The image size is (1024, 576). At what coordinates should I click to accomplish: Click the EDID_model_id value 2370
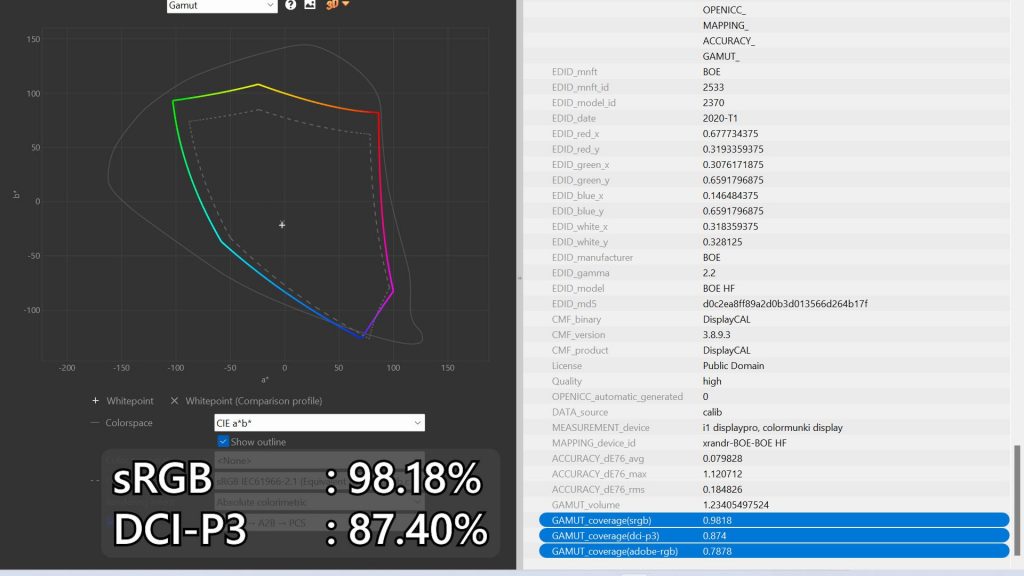[x=713, y=103]
